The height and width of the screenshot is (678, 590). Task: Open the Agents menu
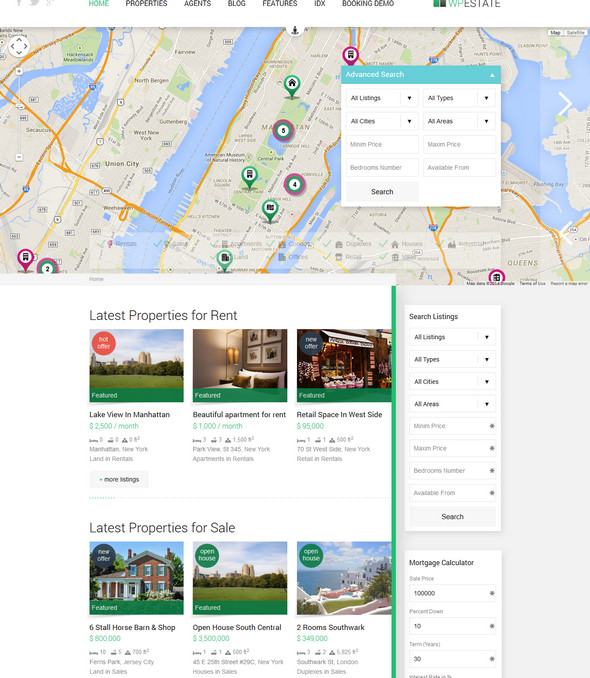click(x=197, y=3)
